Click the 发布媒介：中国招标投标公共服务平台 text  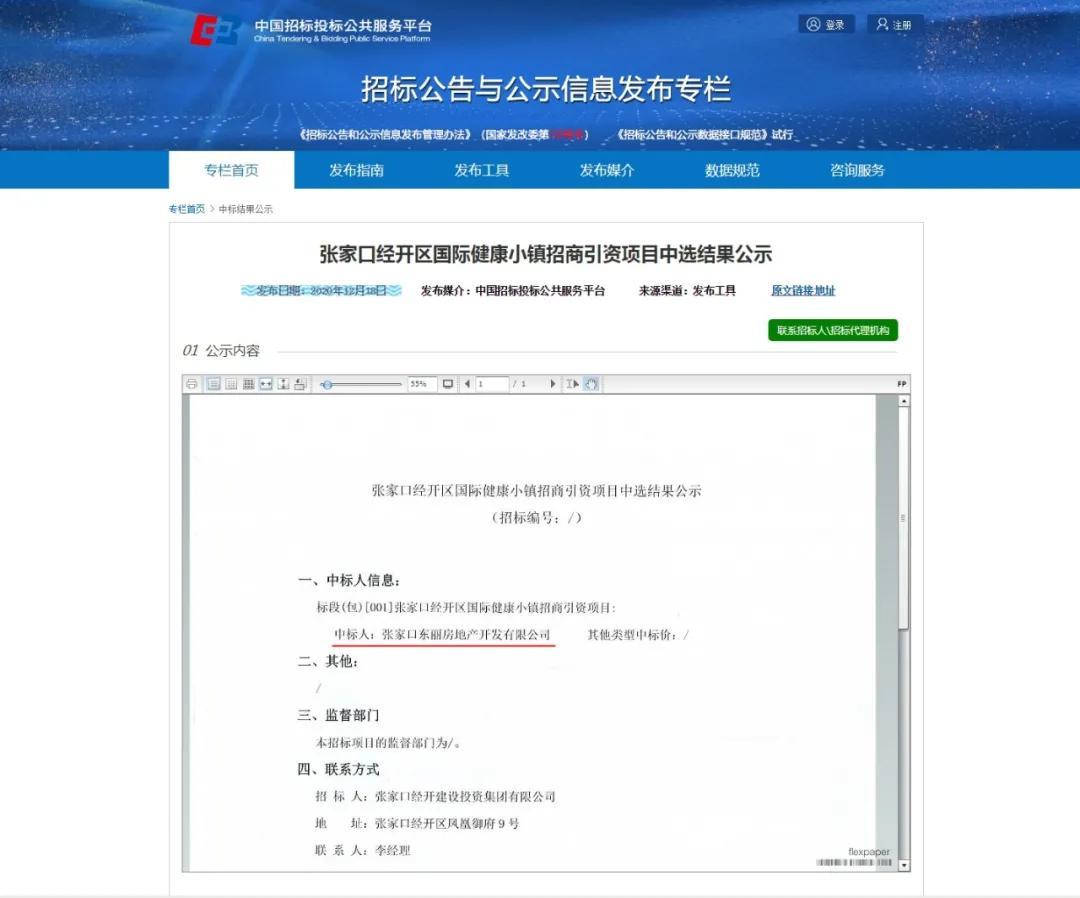point(512,291)
